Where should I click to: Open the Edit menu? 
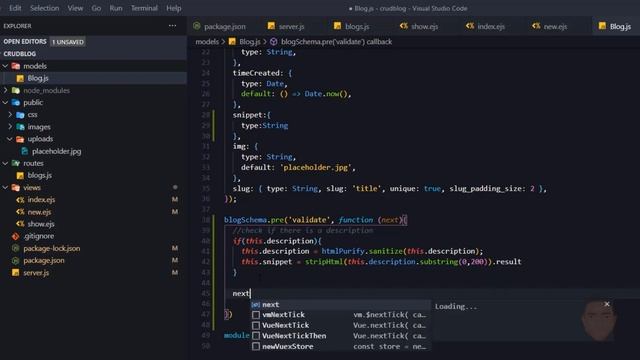click(x=15, y=8)
